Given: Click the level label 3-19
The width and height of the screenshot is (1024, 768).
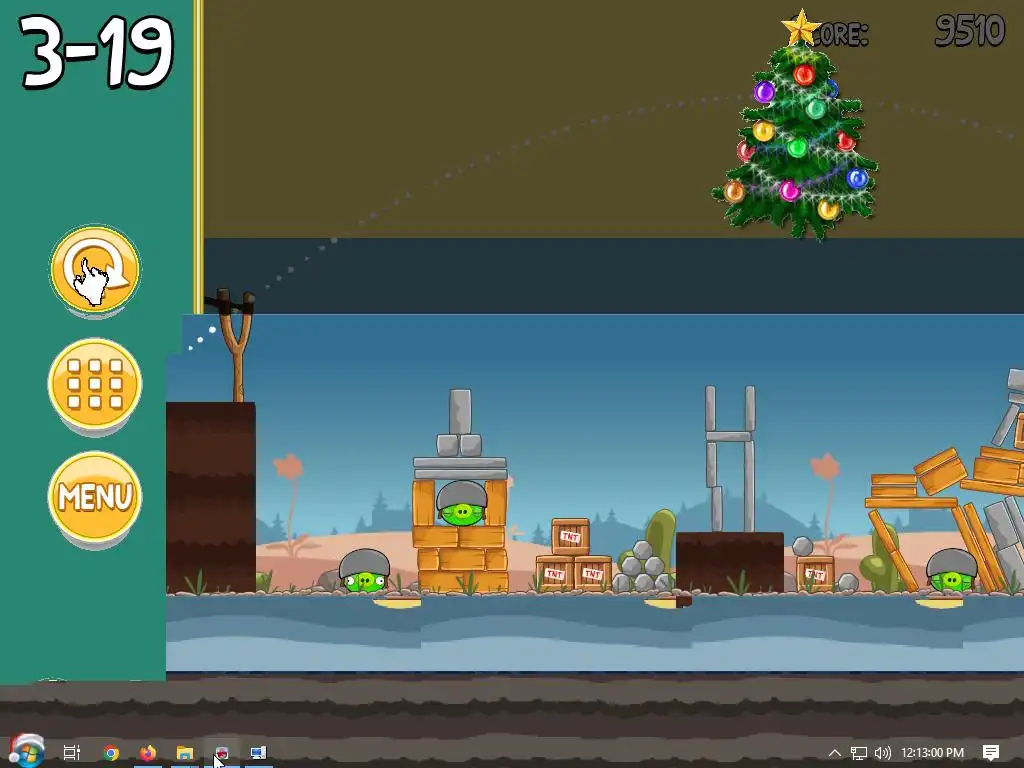Looking at the screenshot, I should 97,52.
